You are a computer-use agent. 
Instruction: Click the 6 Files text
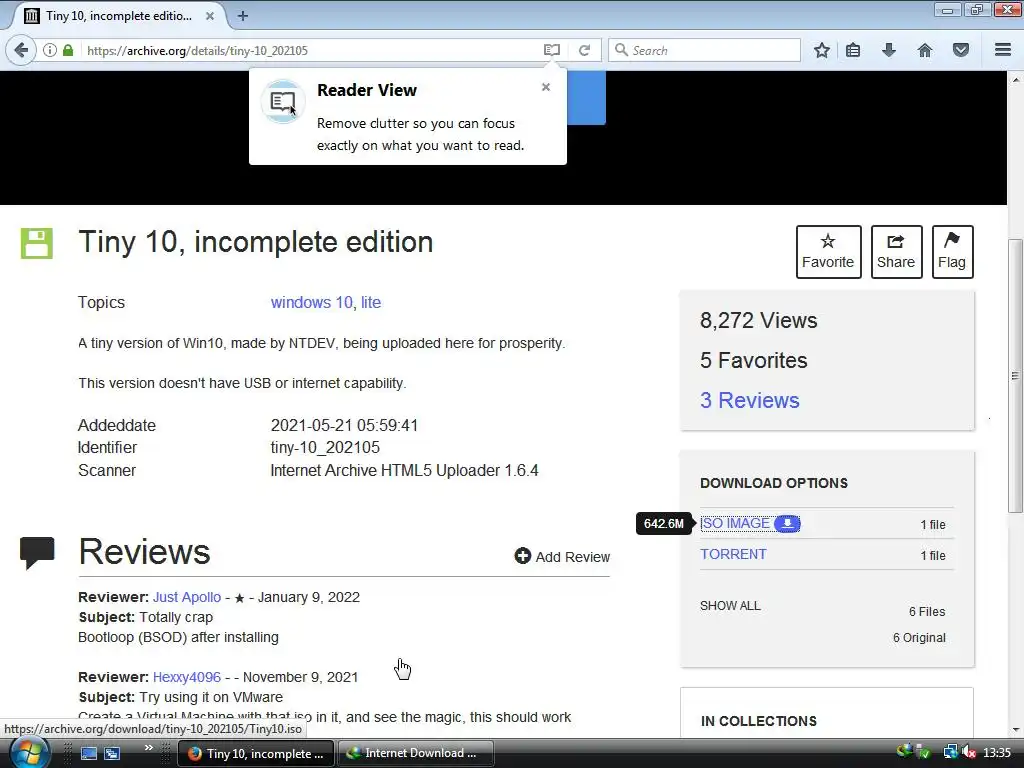927,612
